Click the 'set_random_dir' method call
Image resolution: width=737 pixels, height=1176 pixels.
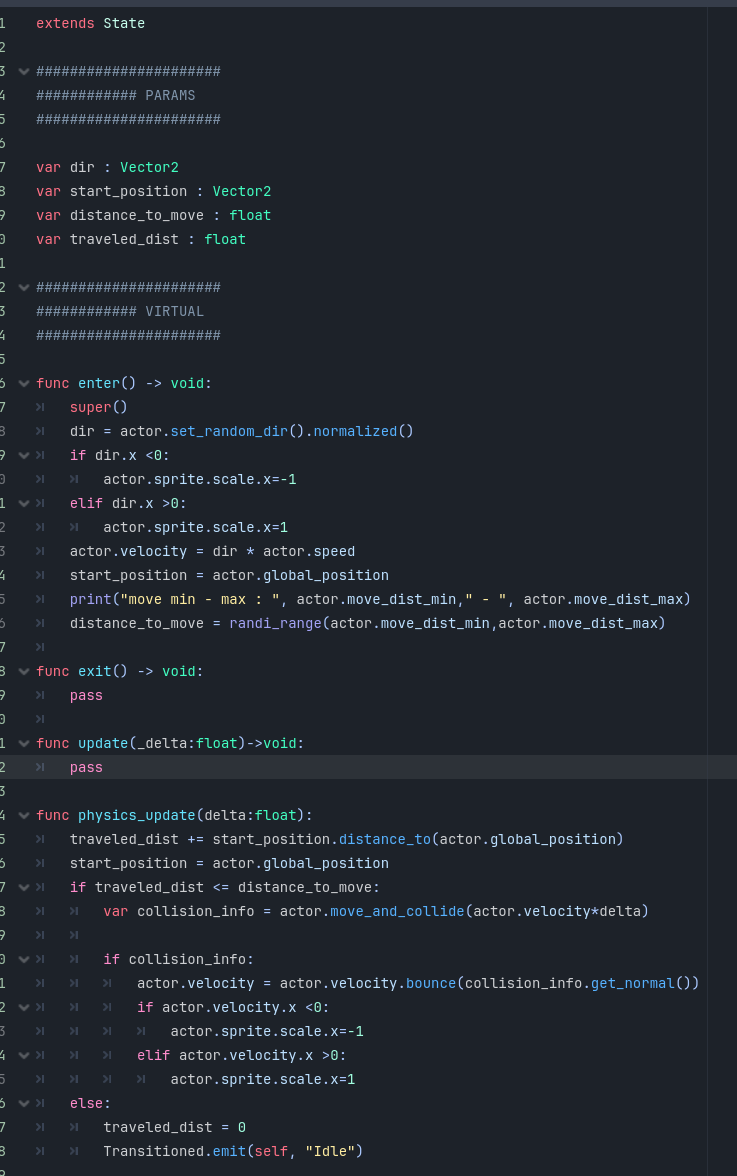coord(229,431)
